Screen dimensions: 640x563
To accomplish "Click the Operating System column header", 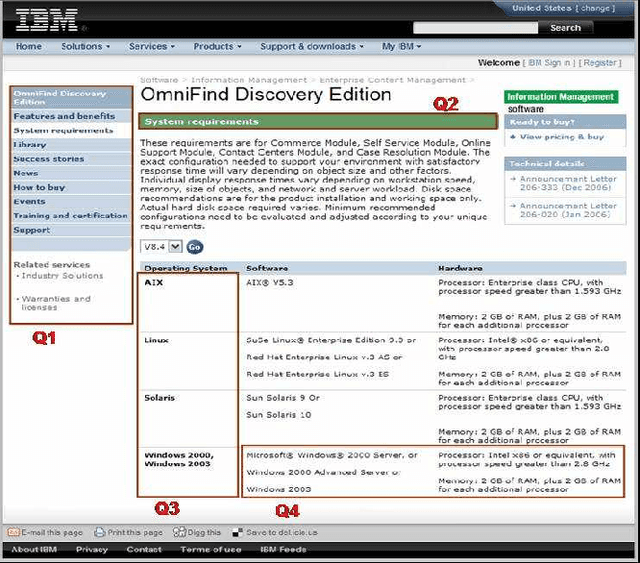I will tap(186, 268).
